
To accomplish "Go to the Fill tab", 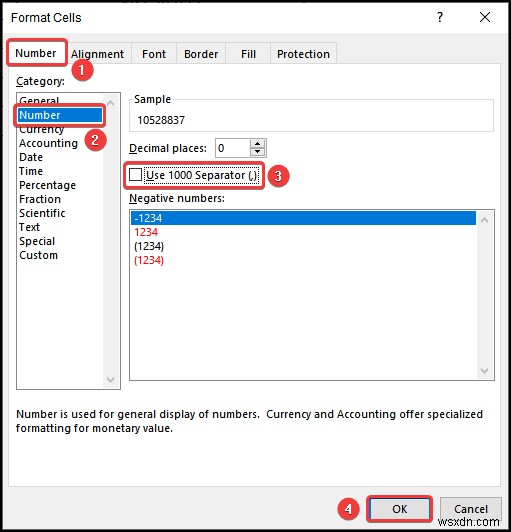I will [248, 54].
